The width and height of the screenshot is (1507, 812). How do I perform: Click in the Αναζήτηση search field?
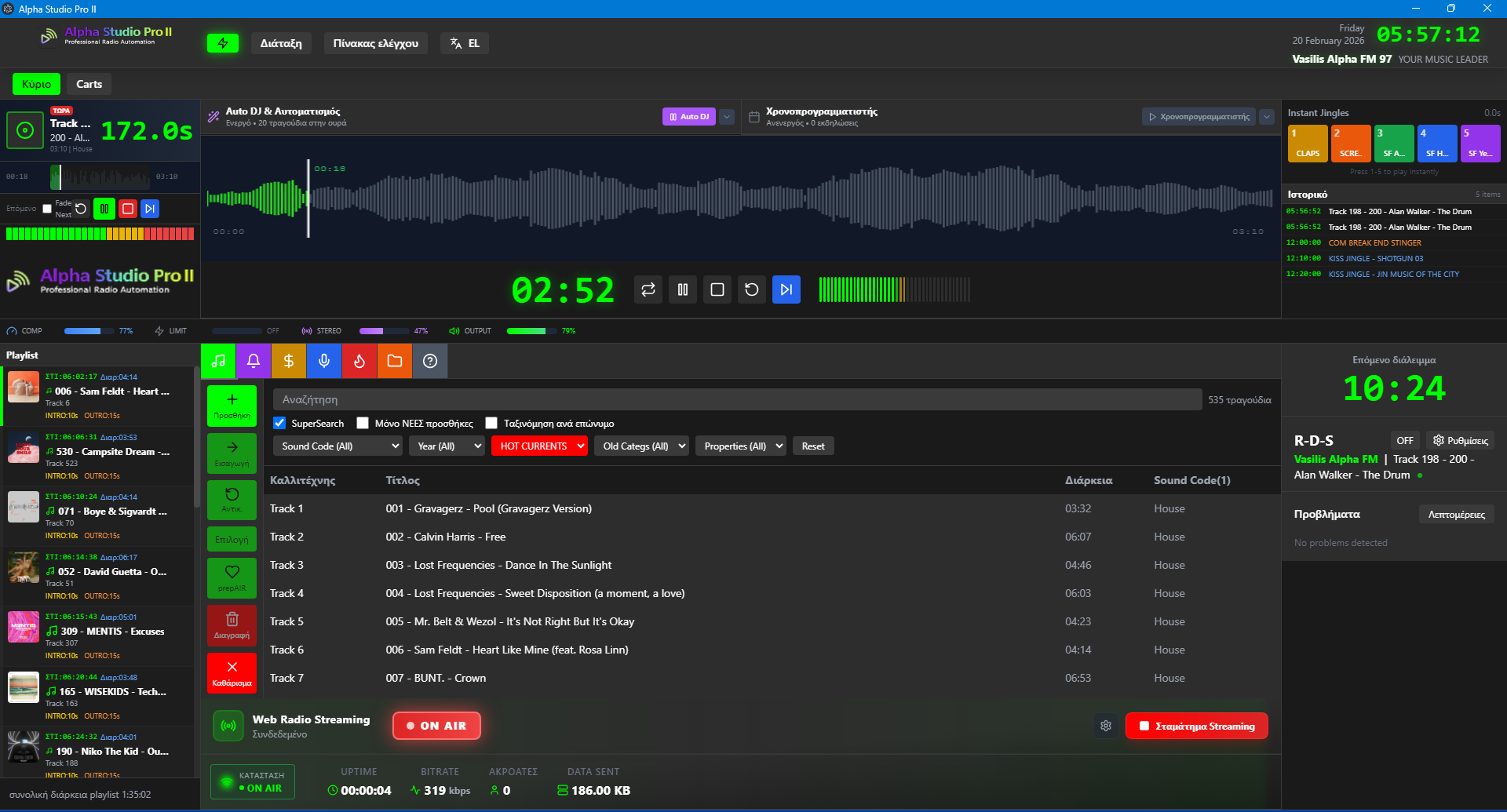click(x=736, y=399)
